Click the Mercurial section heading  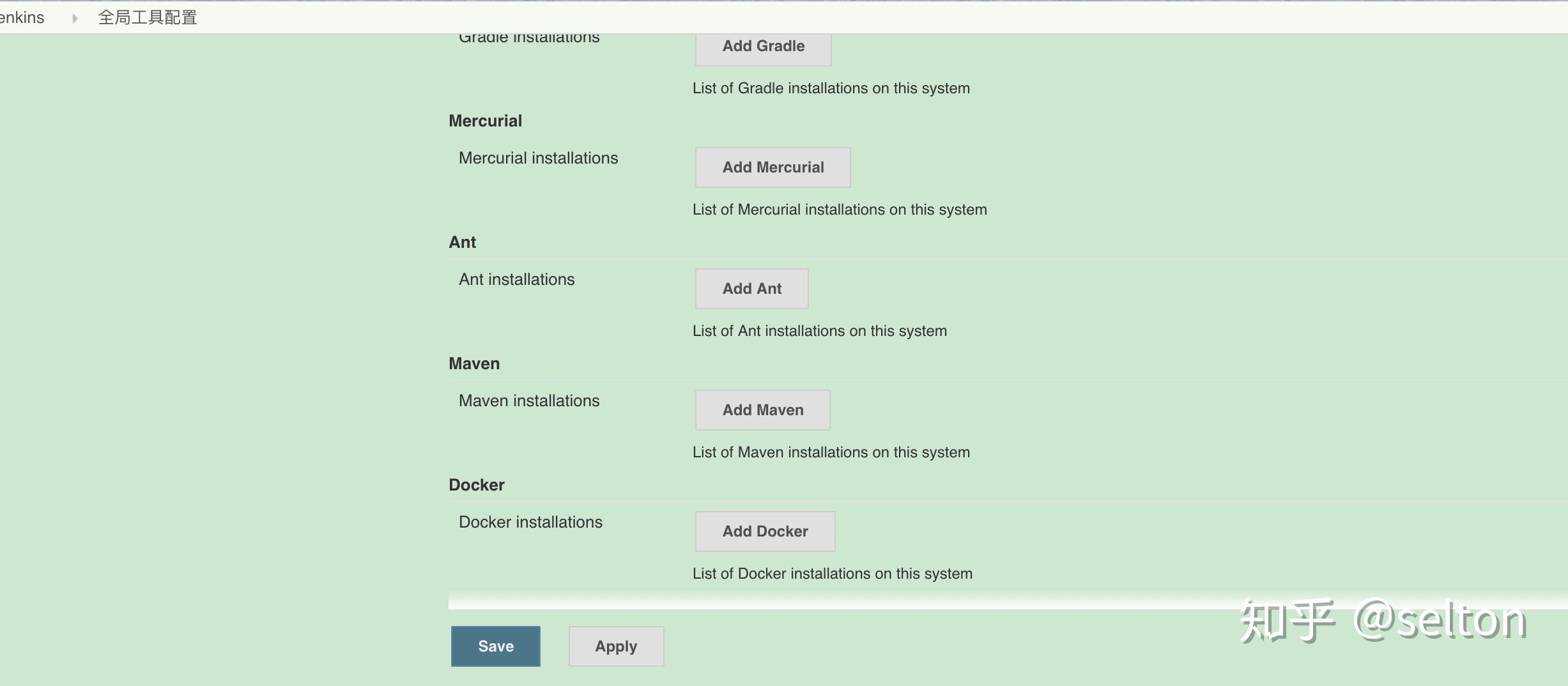tap(485, 121)
